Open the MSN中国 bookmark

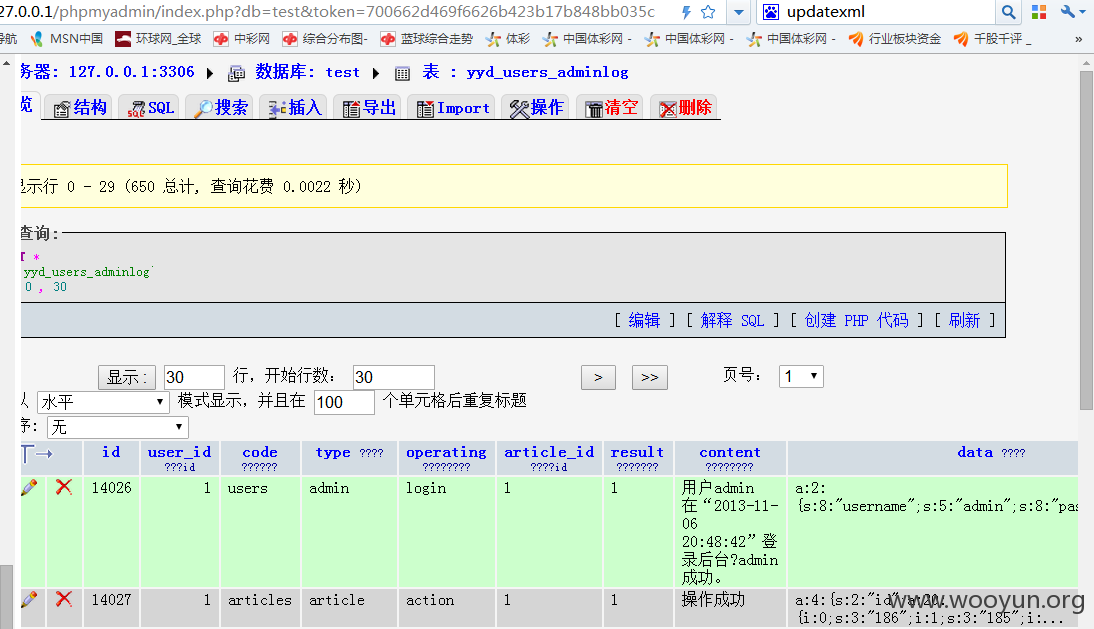(66, 38)
